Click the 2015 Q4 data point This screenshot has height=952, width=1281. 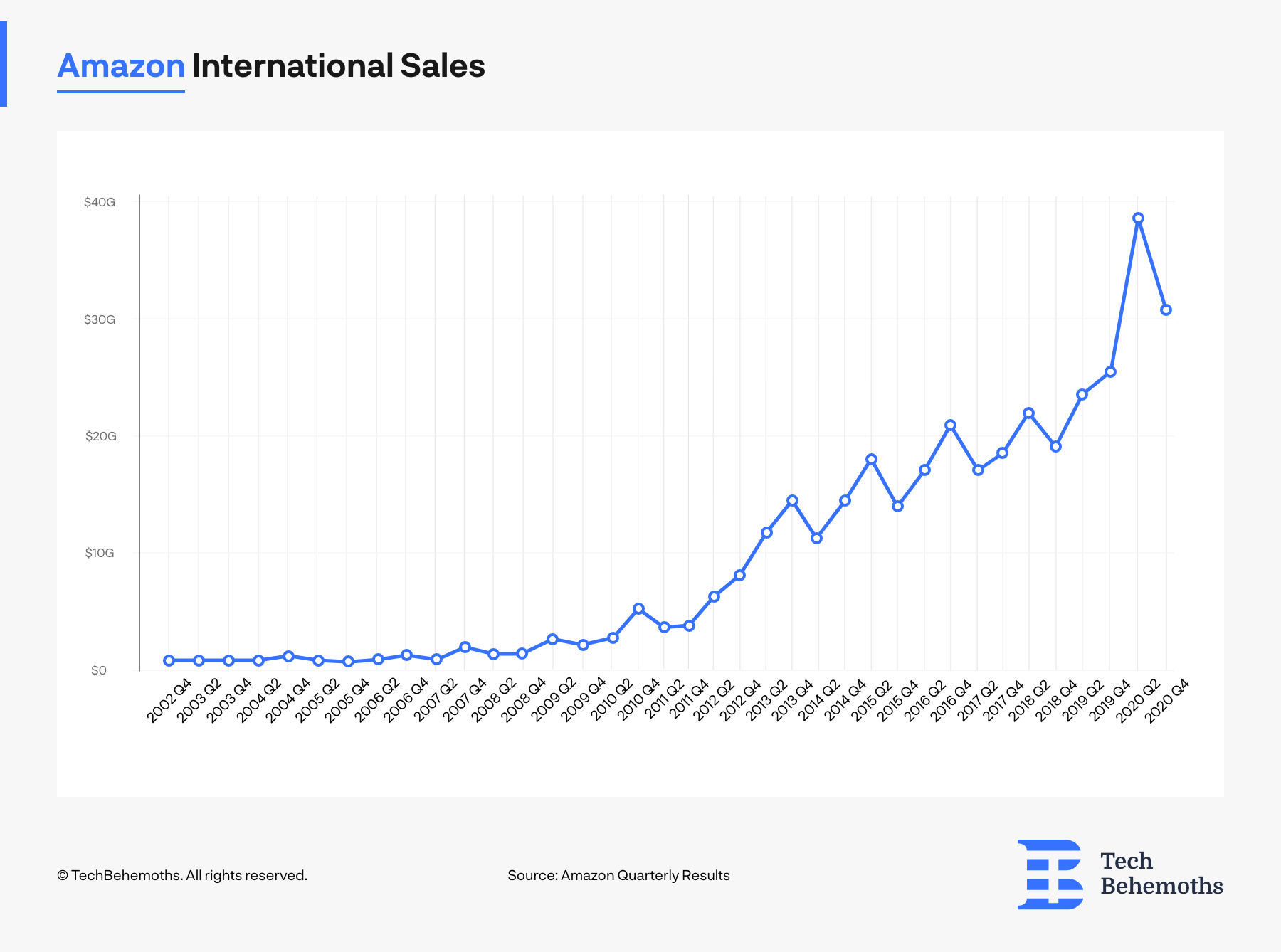click(897, 506)
